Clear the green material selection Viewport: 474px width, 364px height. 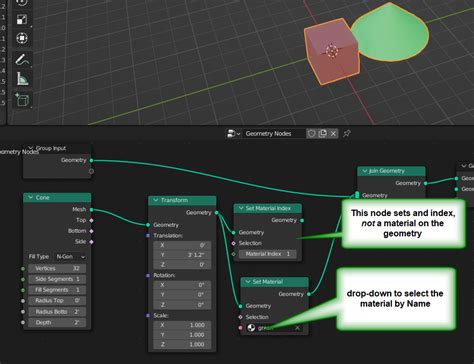297,328
